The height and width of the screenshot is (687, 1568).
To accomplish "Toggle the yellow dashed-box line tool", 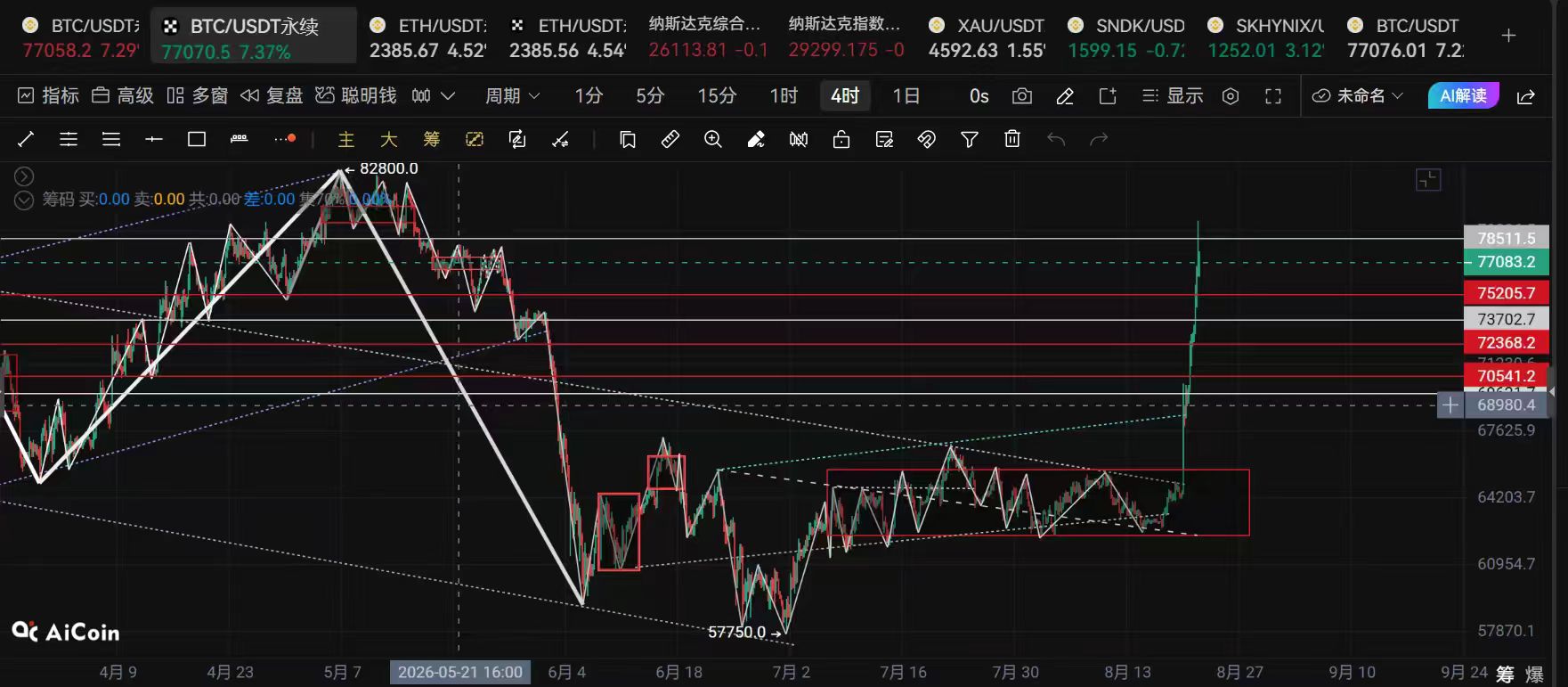I will coord(475,139).
